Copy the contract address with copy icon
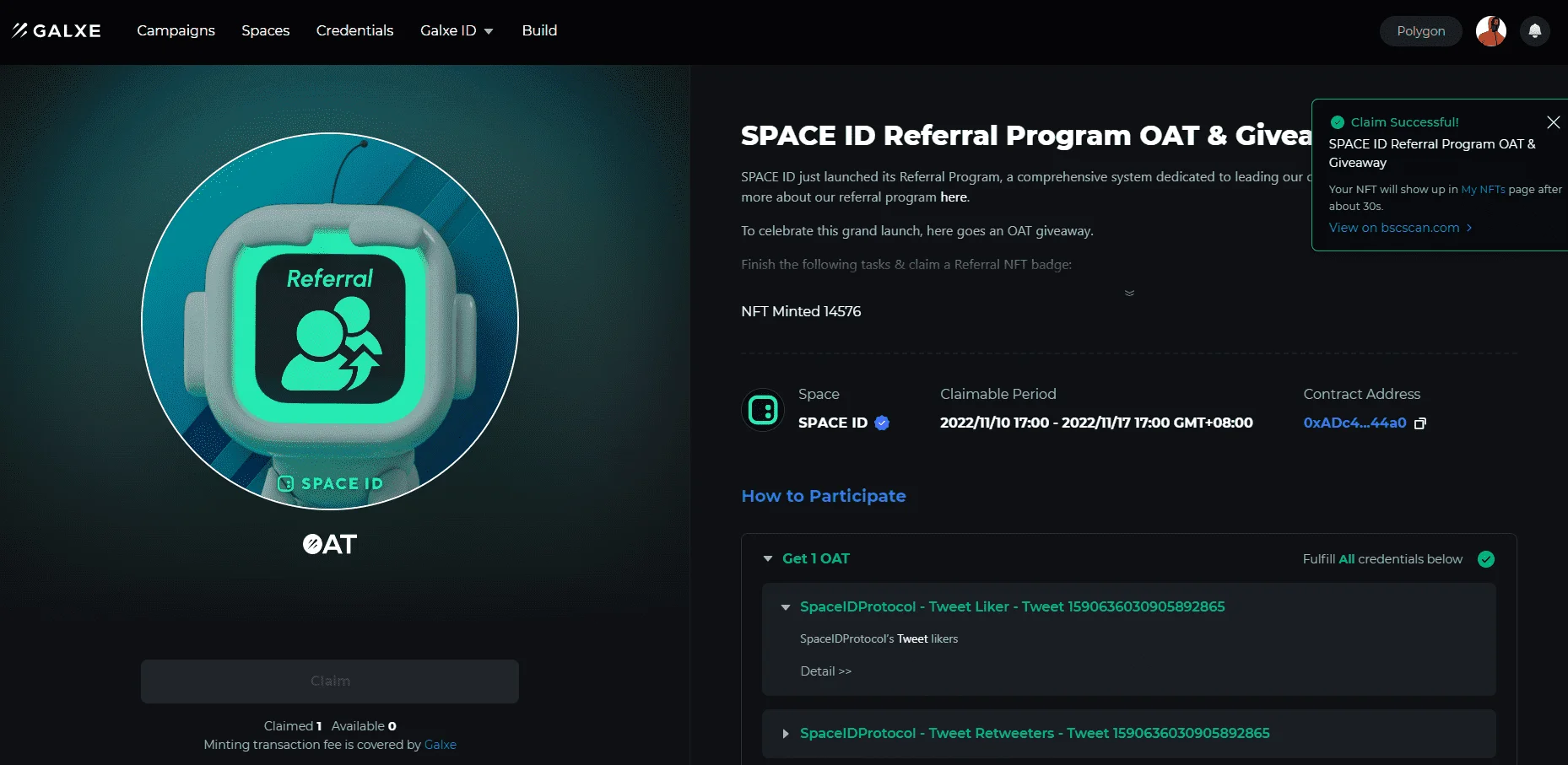 [x=1420, y=423]
